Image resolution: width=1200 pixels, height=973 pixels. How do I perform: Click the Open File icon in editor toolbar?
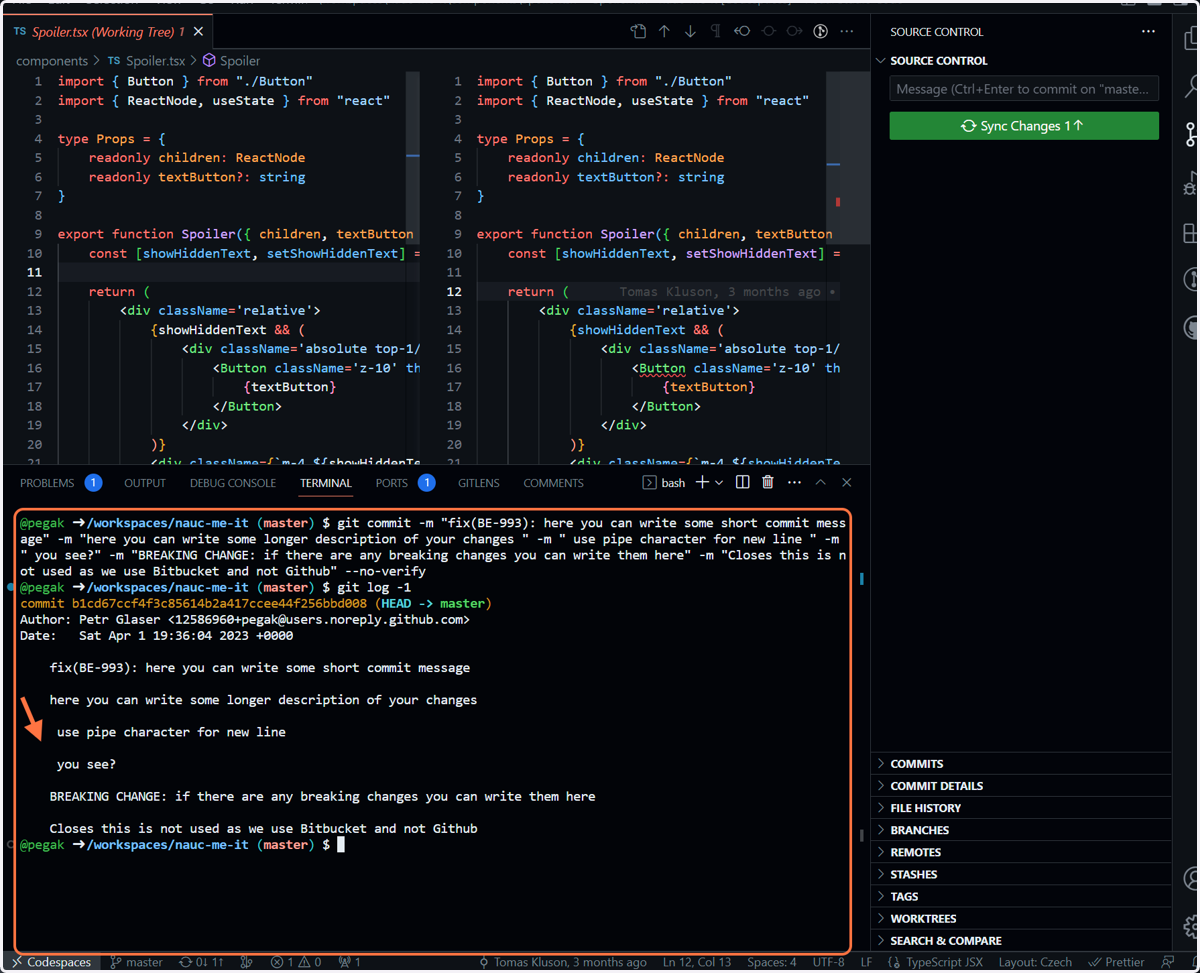click(638, 32)
